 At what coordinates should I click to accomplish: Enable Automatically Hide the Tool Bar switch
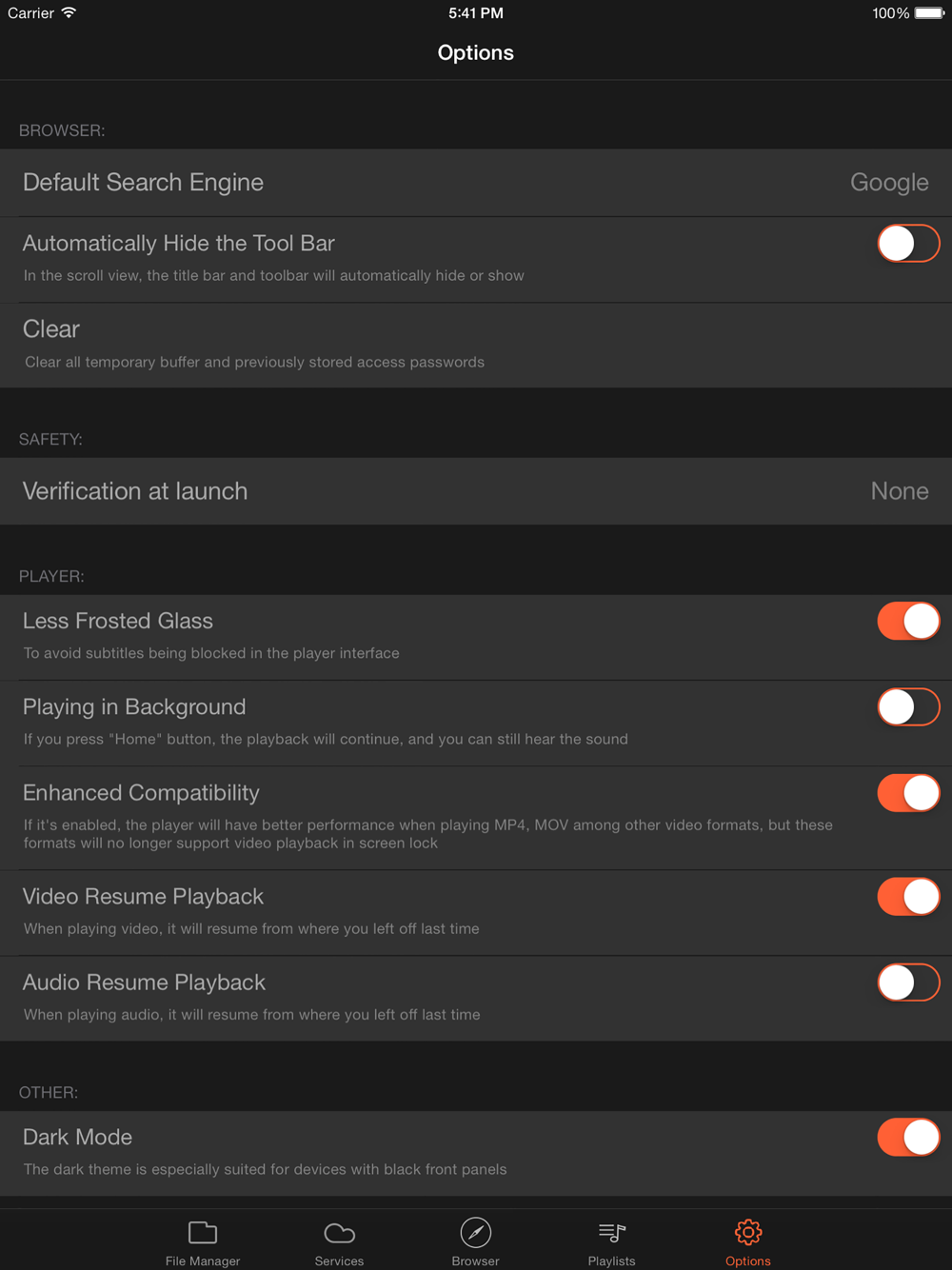coord(908,243)
